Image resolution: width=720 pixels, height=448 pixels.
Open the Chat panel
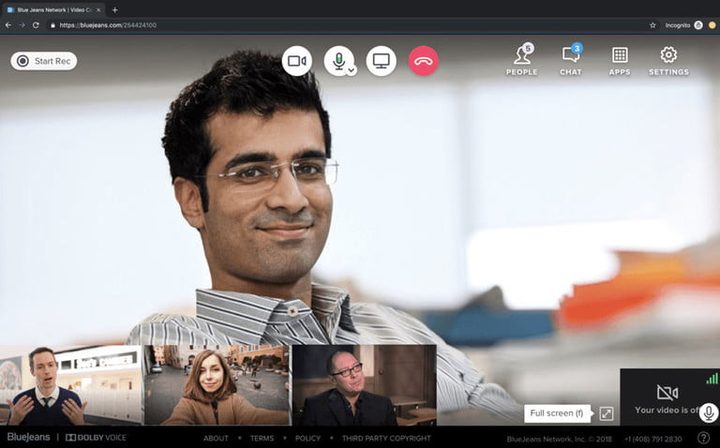571,60
